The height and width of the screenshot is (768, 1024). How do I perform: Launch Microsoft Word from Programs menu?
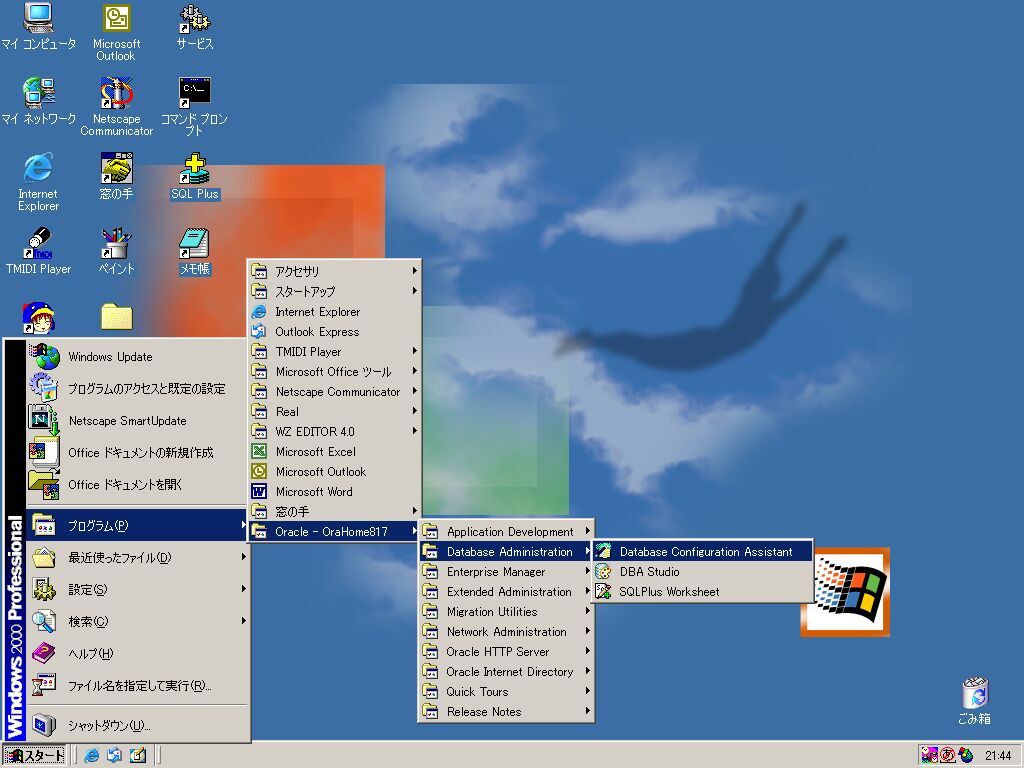[334, 492]
